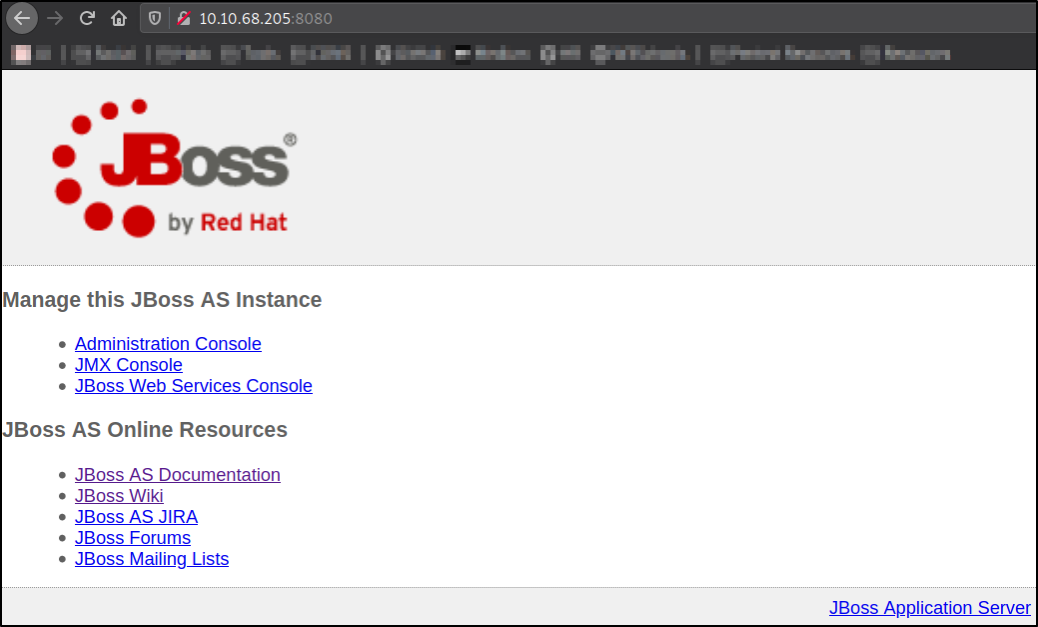Show tracking protection shield info
The height and width of the screenshot is (627, 1038).
[x=155, y=19]
